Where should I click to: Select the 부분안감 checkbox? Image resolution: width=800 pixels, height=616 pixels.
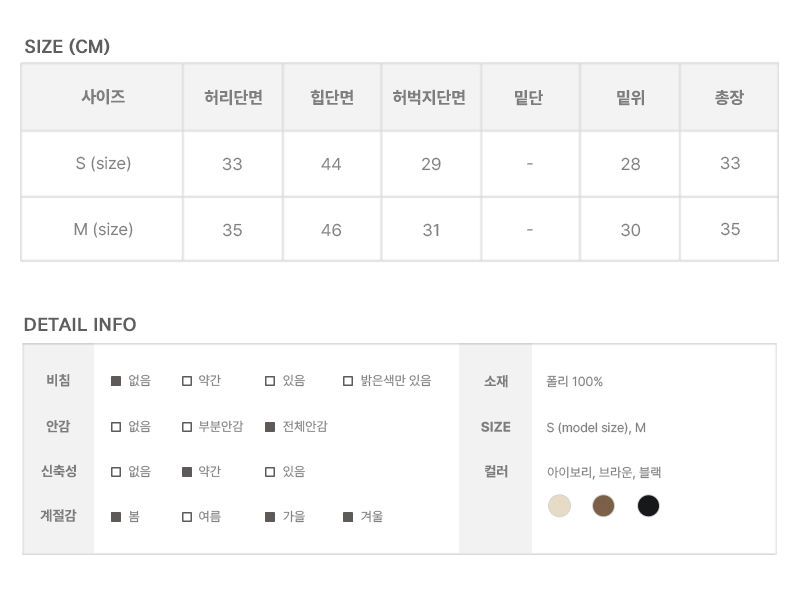pyautogui.click(x=187, y=427)
